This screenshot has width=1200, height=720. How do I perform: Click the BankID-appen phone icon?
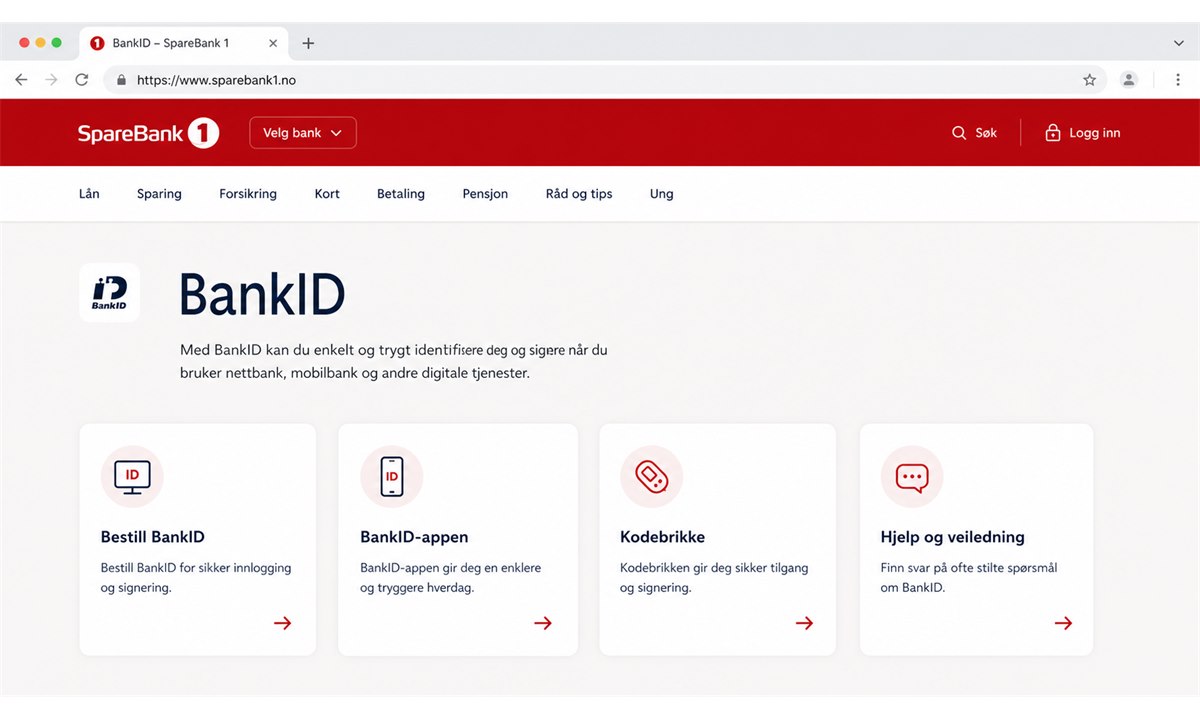392,476
